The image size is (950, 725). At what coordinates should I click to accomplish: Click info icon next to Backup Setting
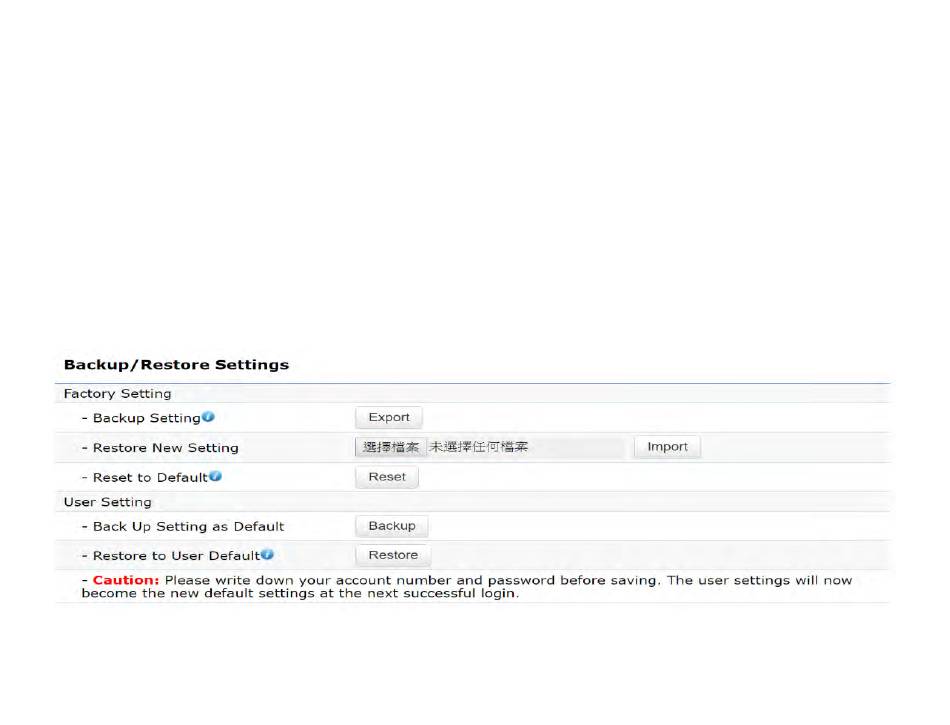pyautogui.click(x=208, y=417)
